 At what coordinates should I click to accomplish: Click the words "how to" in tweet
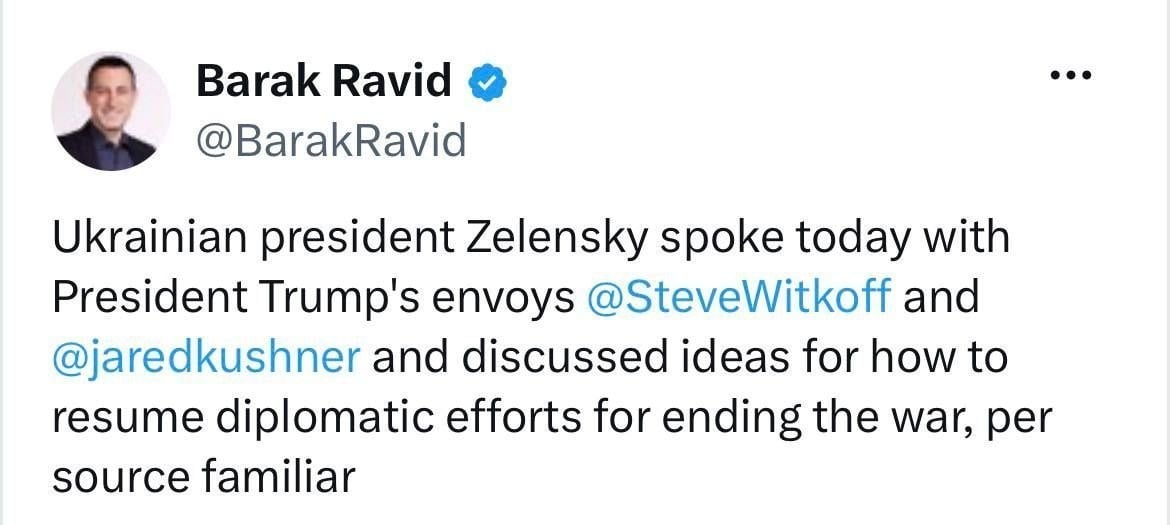pos(933,358)
